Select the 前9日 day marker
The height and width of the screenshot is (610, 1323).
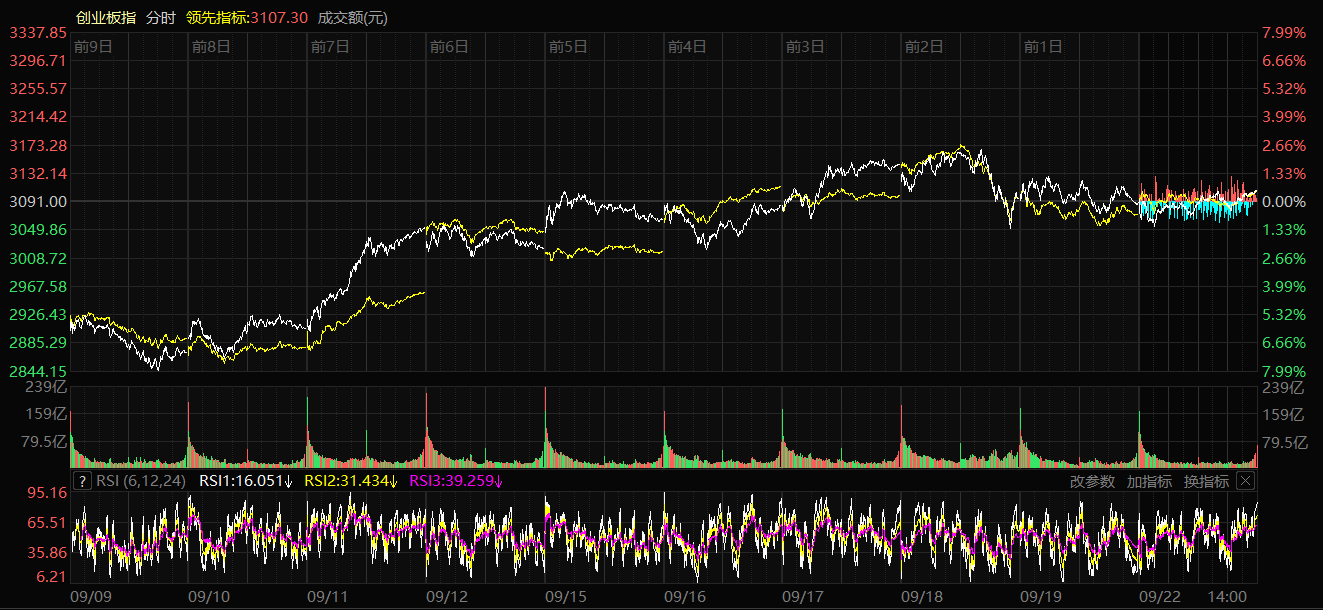[x=93, y=46]
